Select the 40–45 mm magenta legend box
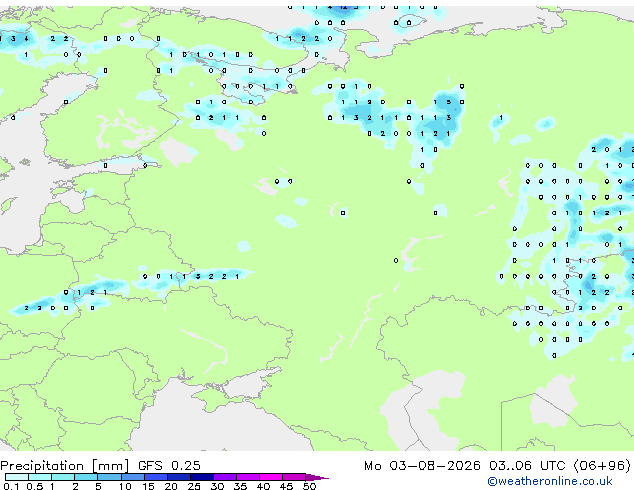Screen dimensions: 634x490 [271, 477]
